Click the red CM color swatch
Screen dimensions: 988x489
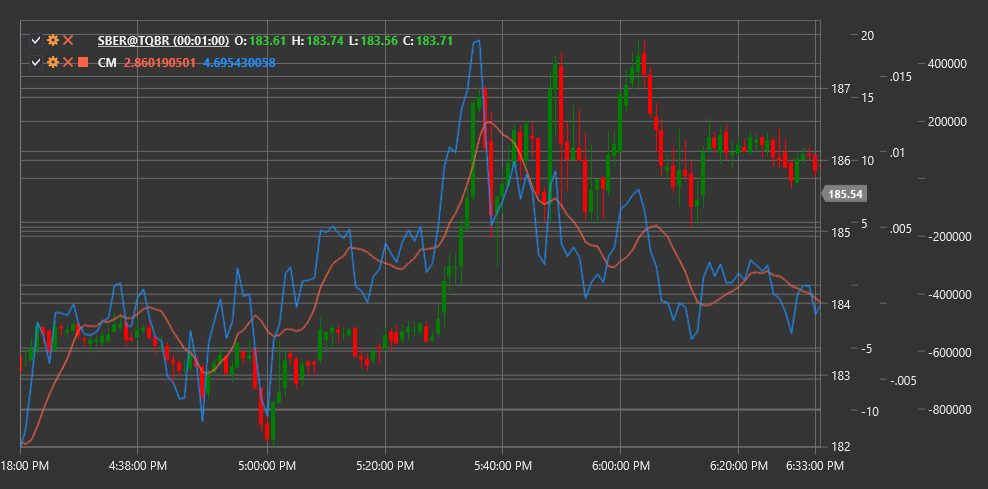pyautogui.click(x=83, y=62)
